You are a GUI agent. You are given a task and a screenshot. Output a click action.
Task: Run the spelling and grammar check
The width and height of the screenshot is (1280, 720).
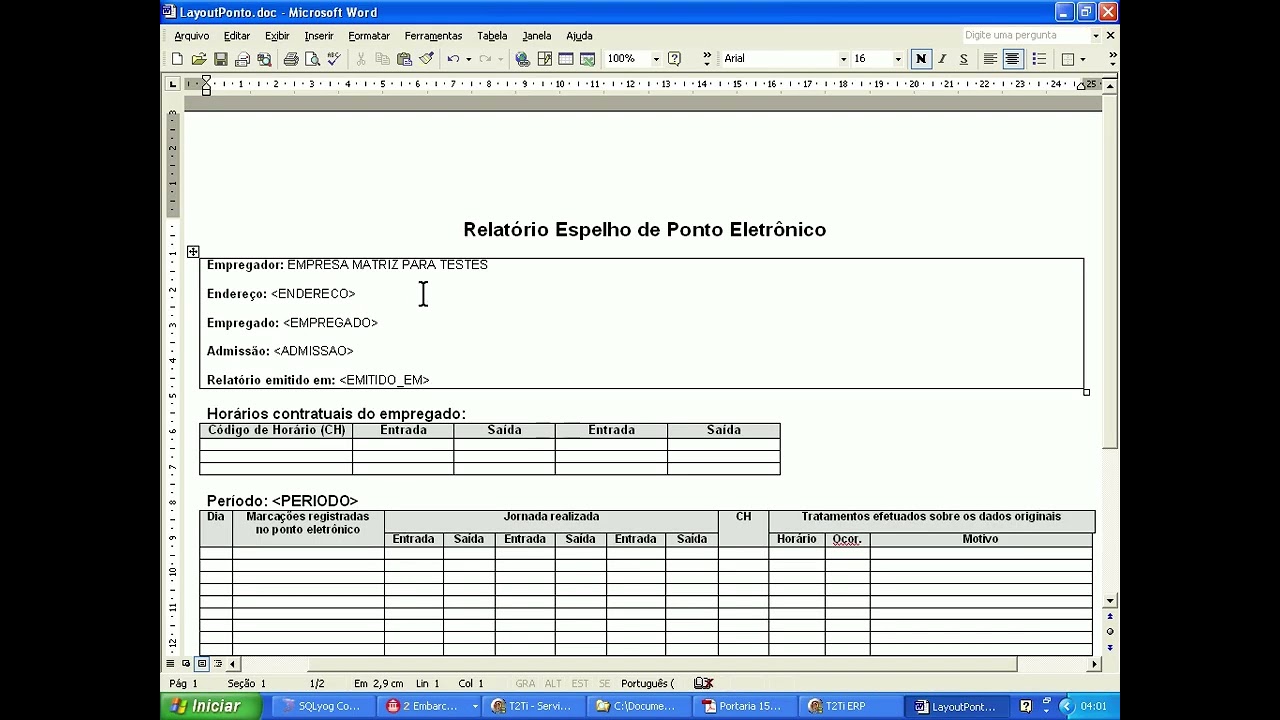coord(334,59)
